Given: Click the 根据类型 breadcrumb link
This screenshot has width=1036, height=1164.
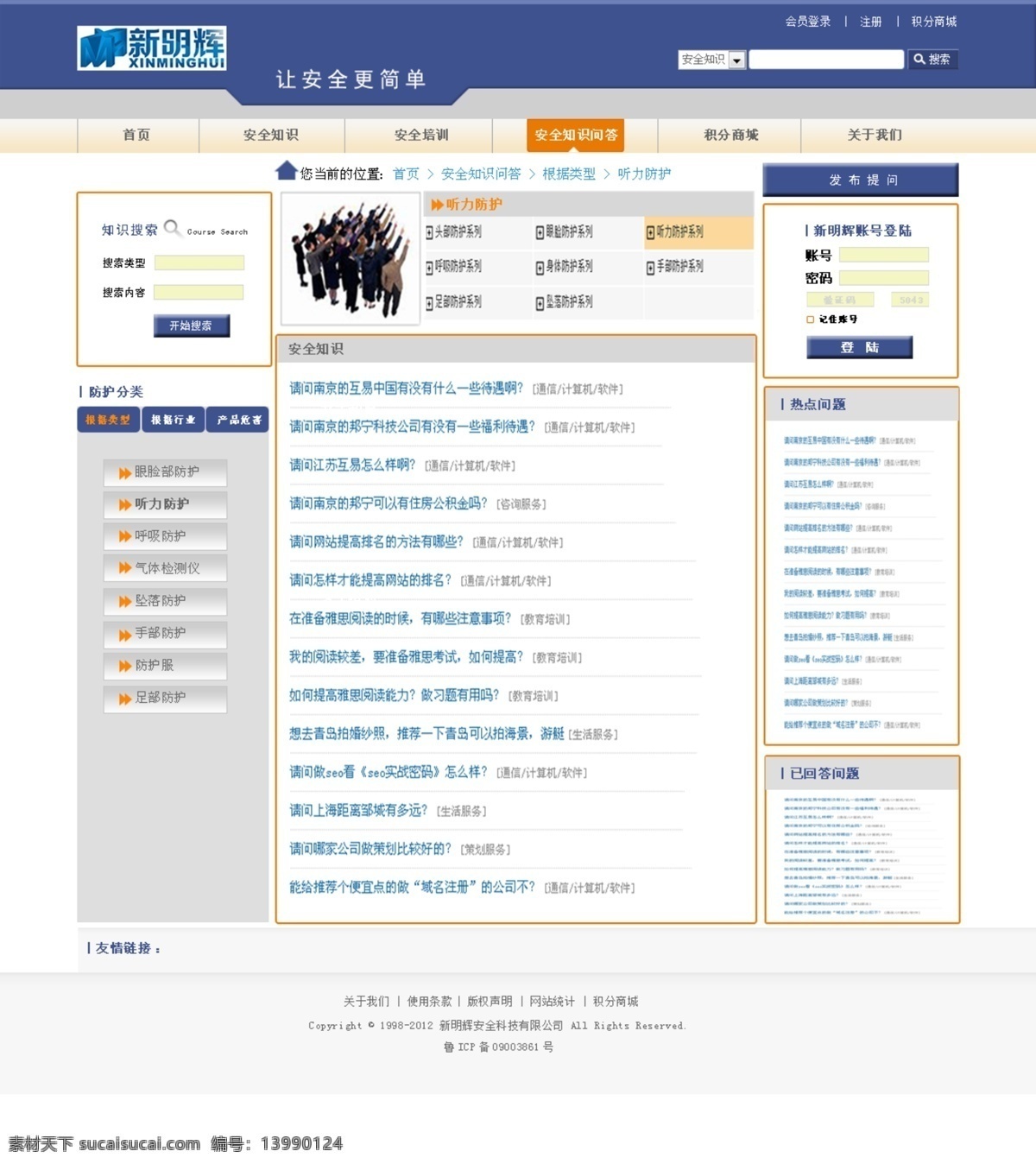Looking at the screenshot, I should coord(569,174).
